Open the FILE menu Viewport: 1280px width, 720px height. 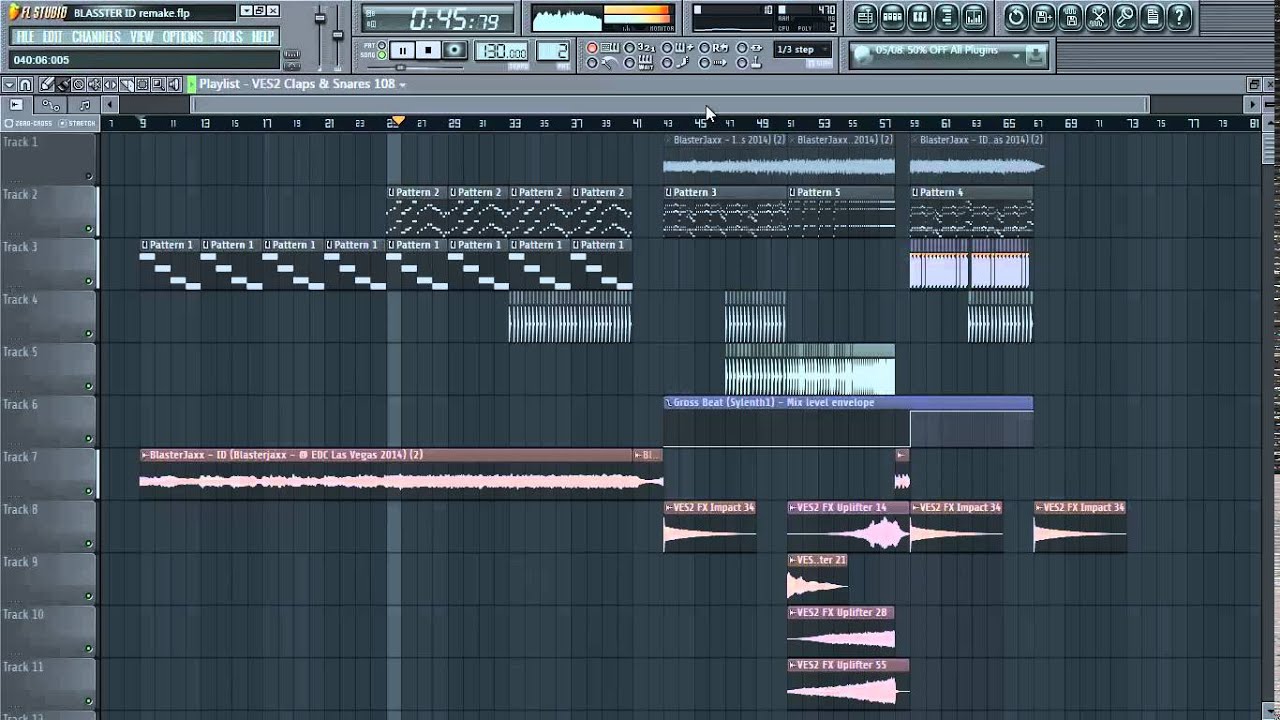click(x=25, y=37)
